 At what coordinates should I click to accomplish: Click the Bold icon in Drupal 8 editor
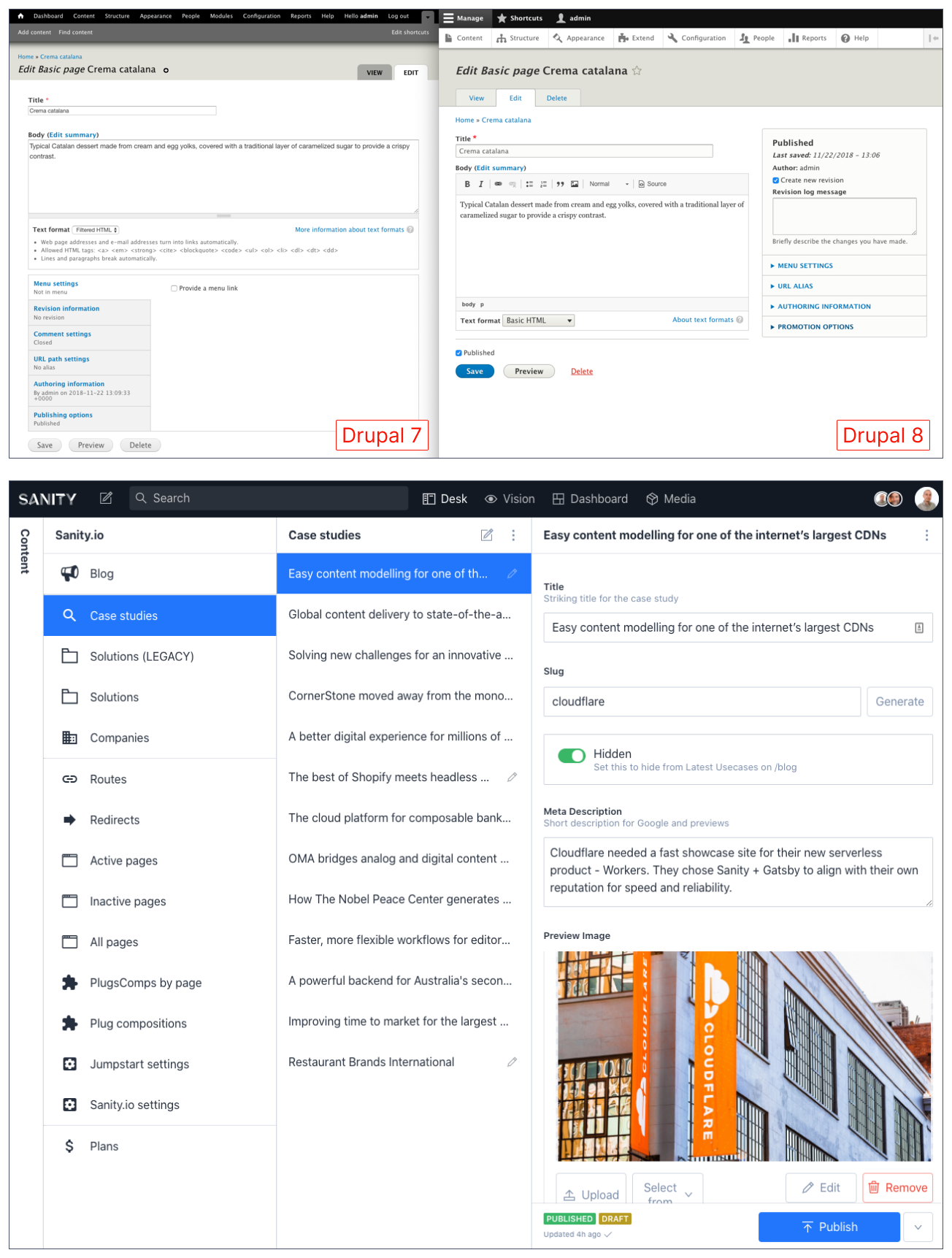(467, 184)
